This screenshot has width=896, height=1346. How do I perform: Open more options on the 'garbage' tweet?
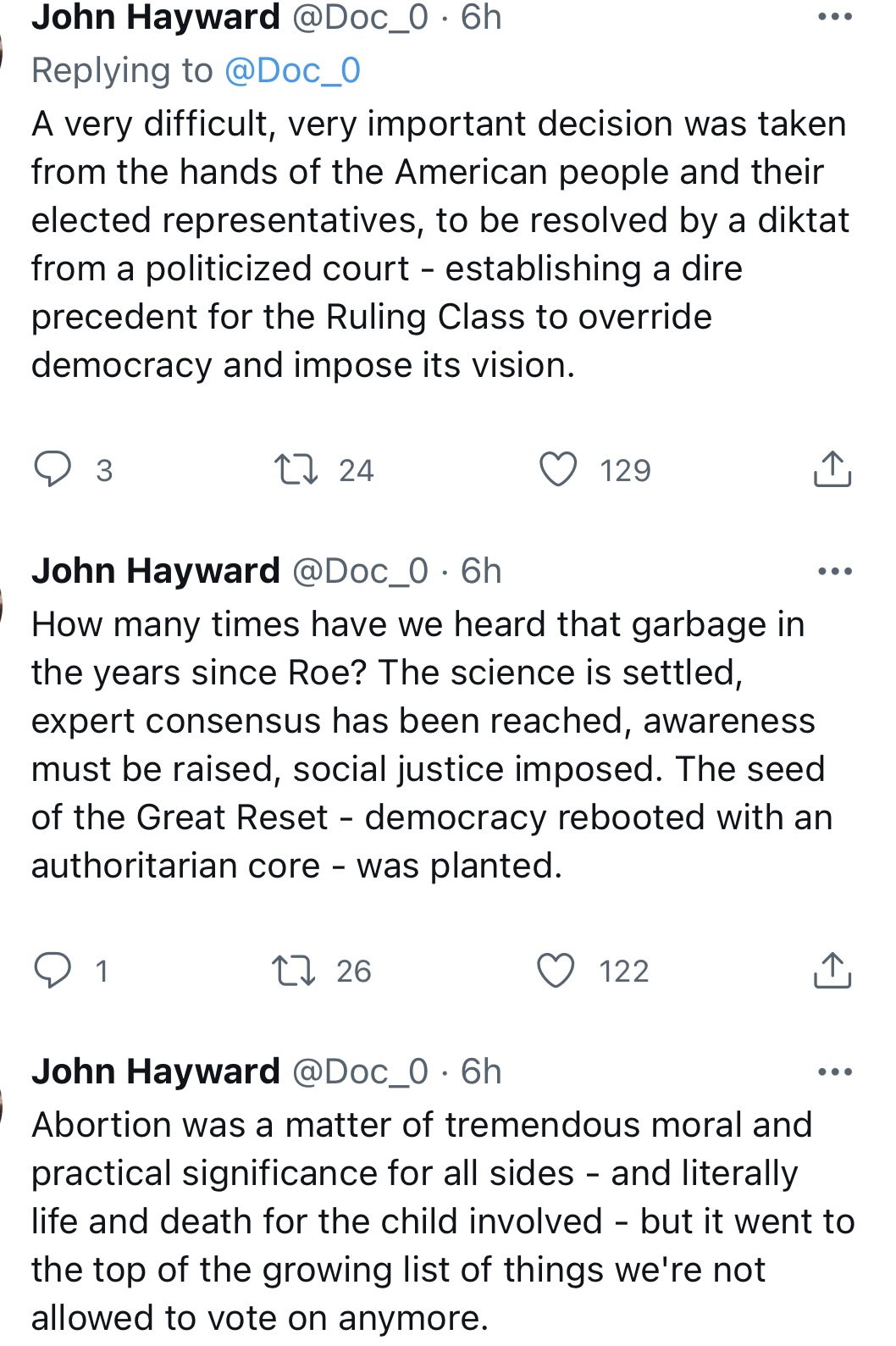[x=834, y=571]
